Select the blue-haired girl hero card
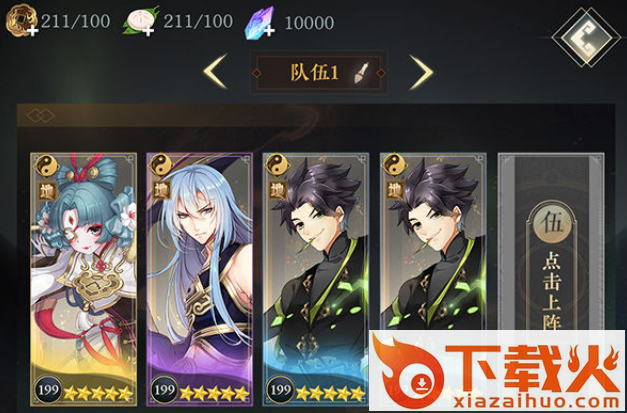The height and width of the screenshot is (413, 627). [84, 279]
